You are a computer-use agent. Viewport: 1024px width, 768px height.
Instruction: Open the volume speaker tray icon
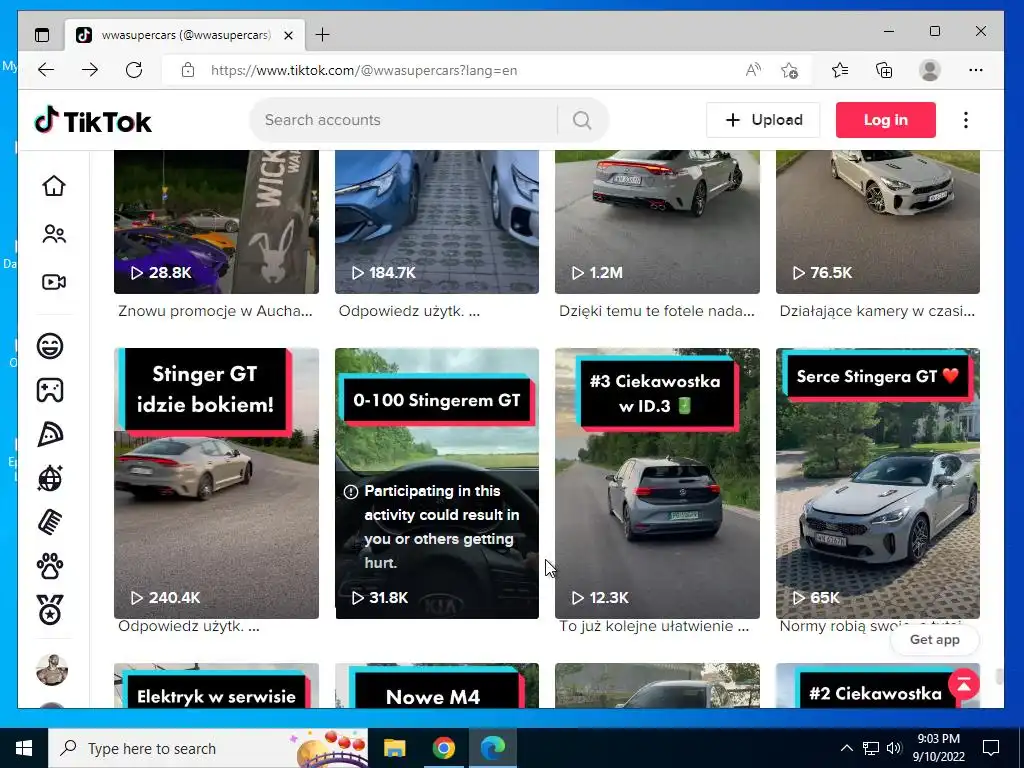click(x=894, y=748)
